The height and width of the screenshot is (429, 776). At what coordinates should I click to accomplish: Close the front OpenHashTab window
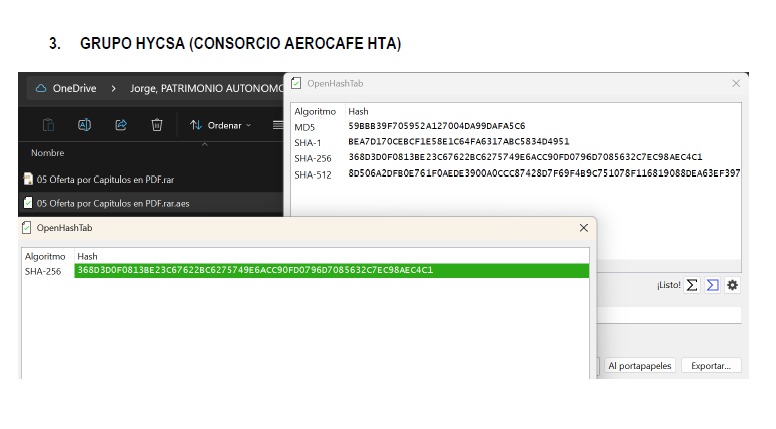coord(584,228)
